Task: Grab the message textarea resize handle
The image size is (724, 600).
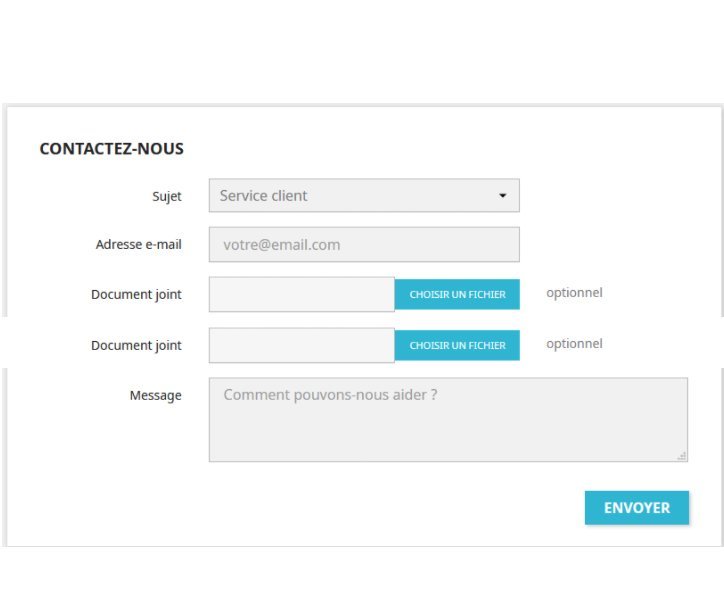Action: point(682,456)
